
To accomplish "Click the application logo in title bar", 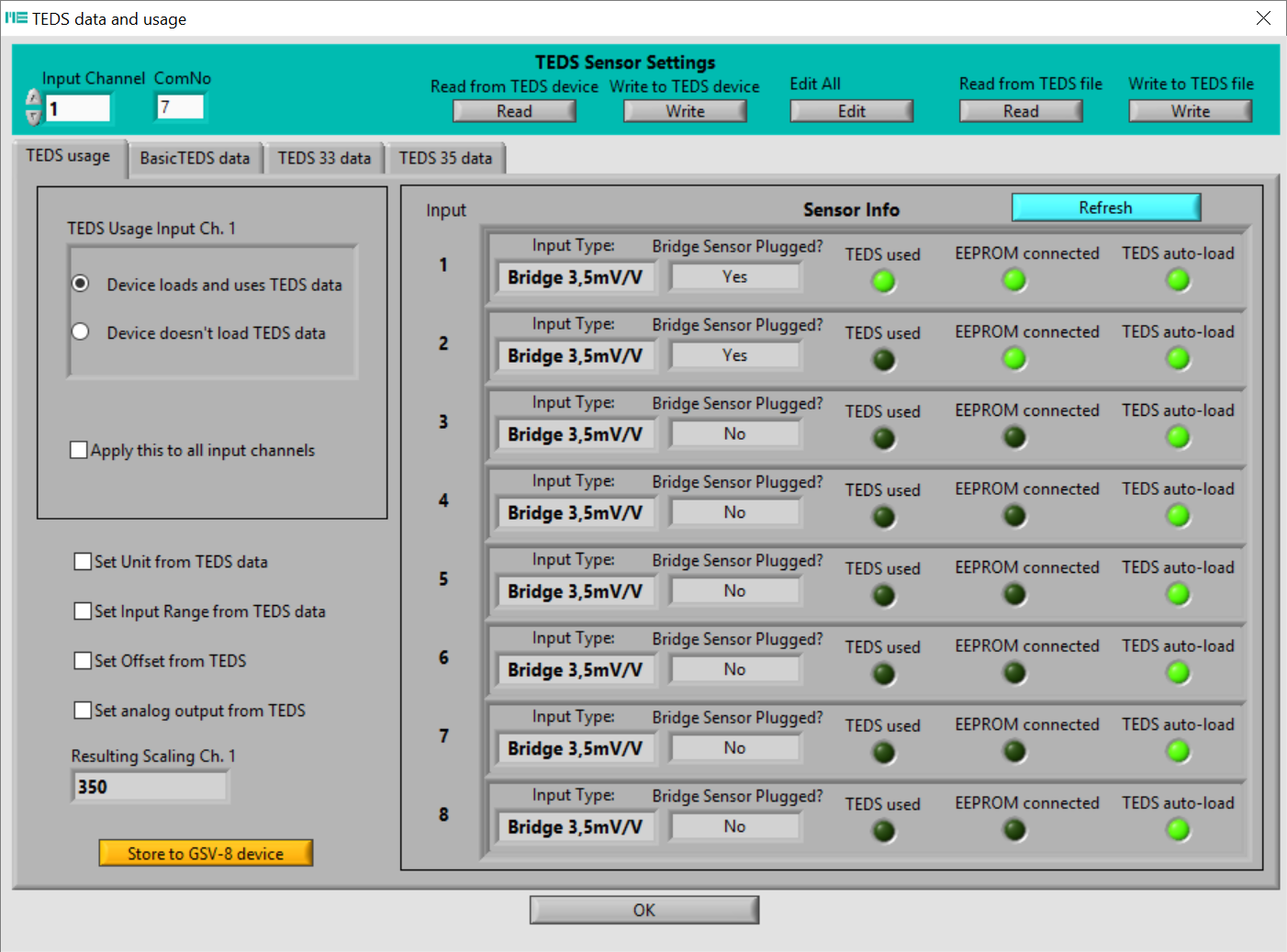I will (x=16, y=18).
